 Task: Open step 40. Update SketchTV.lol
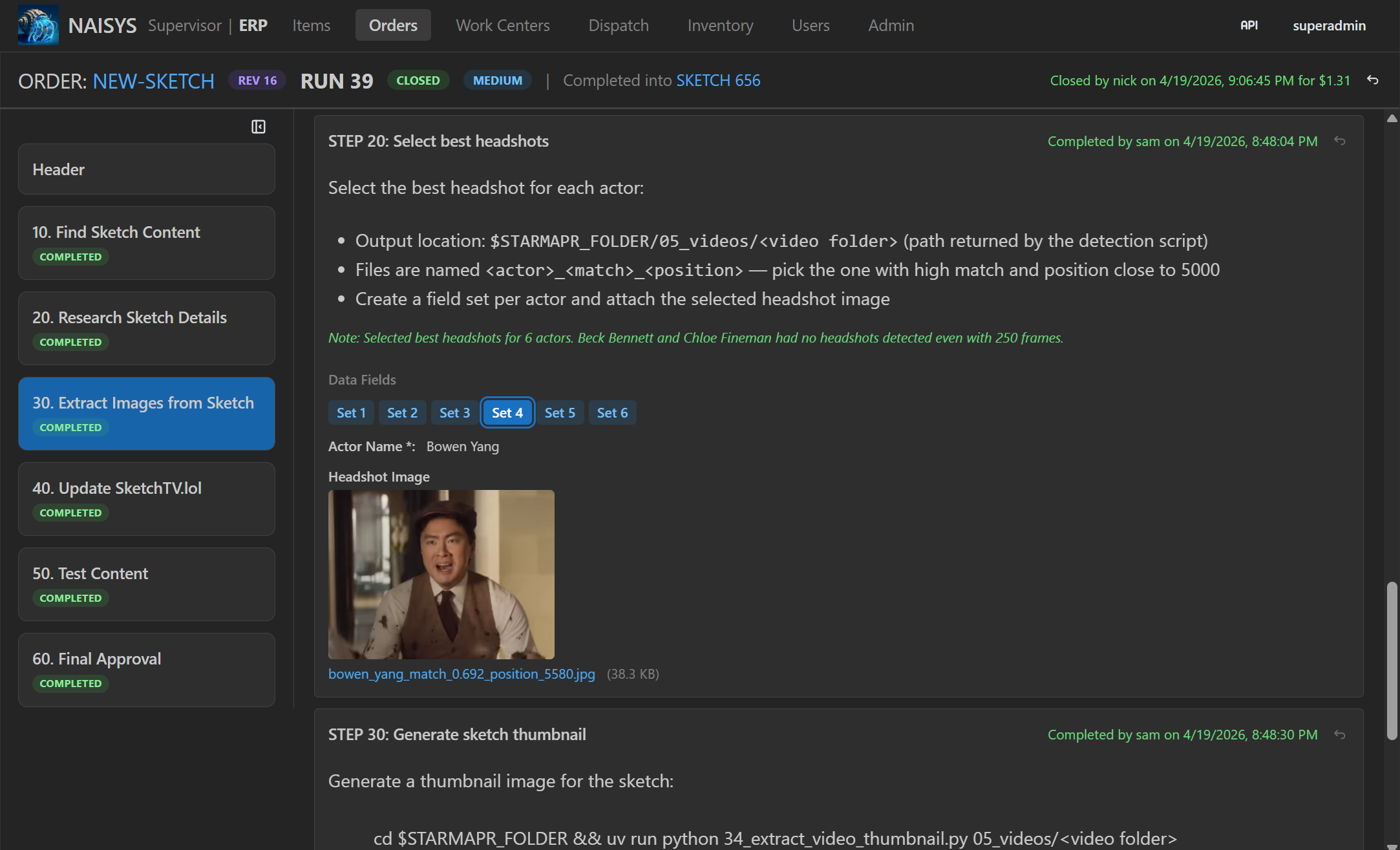coord(147,499)
